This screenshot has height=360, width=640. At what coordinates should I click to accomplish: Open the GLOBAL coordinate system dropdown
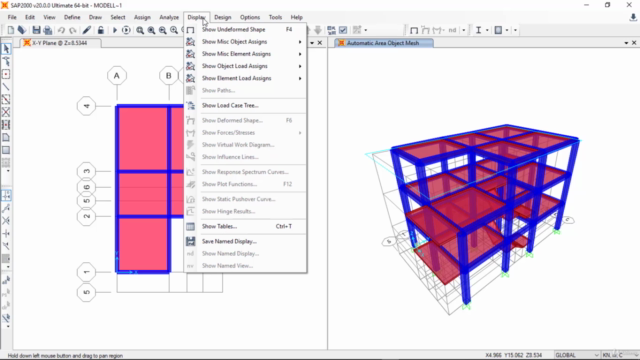tap(577, 355)
